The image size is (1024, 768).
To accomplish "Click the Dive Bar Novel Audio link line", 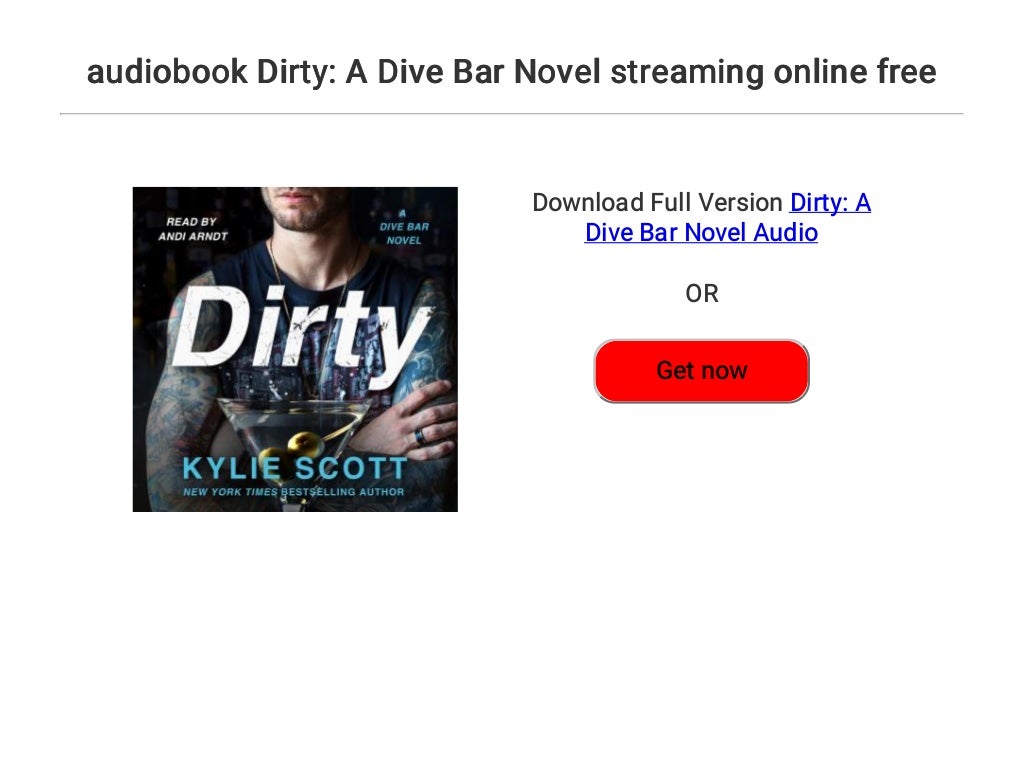I will coord(701,232).
